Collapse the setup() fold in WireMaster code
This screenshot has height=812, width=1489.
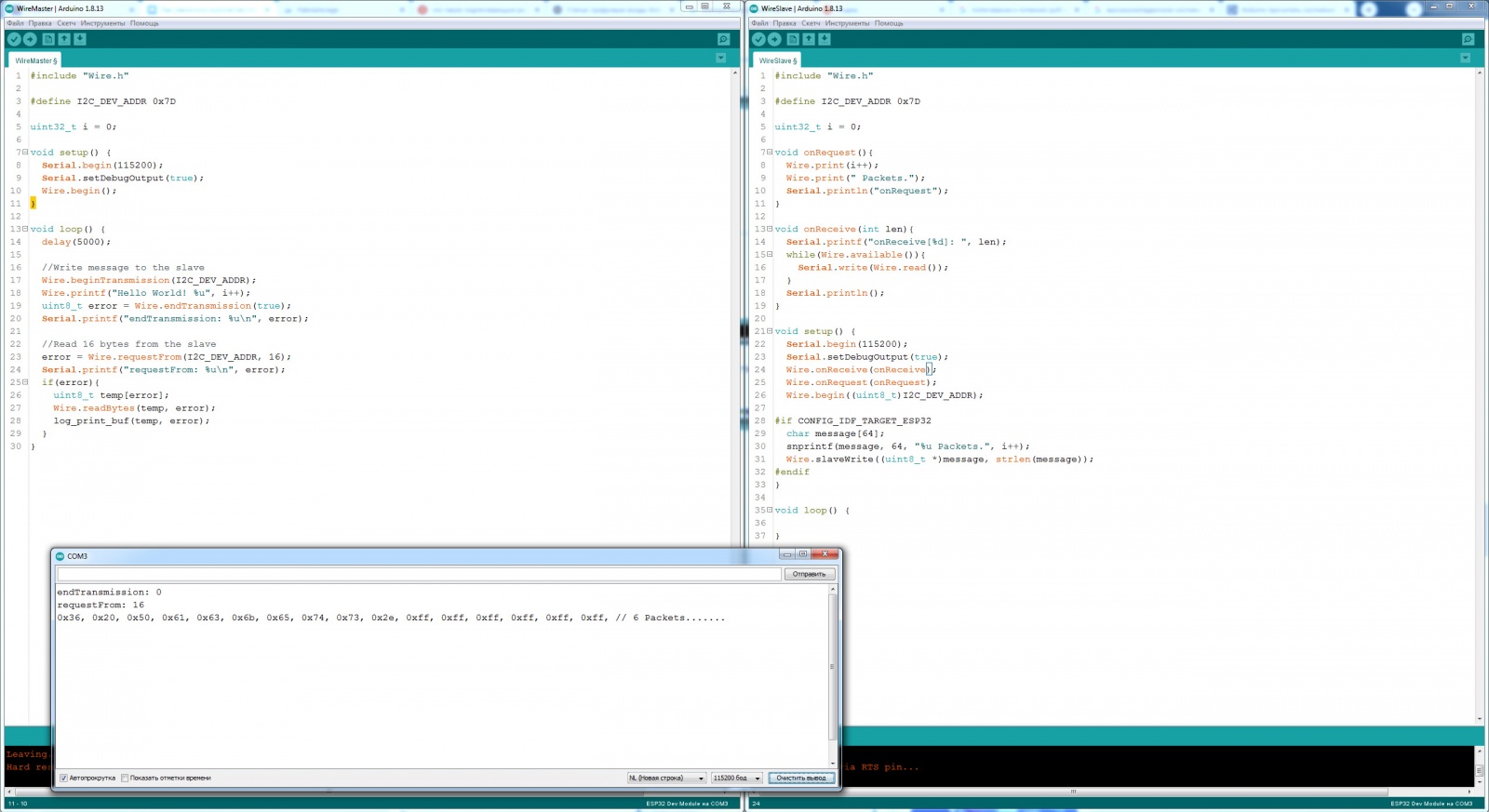coord(25,153)
